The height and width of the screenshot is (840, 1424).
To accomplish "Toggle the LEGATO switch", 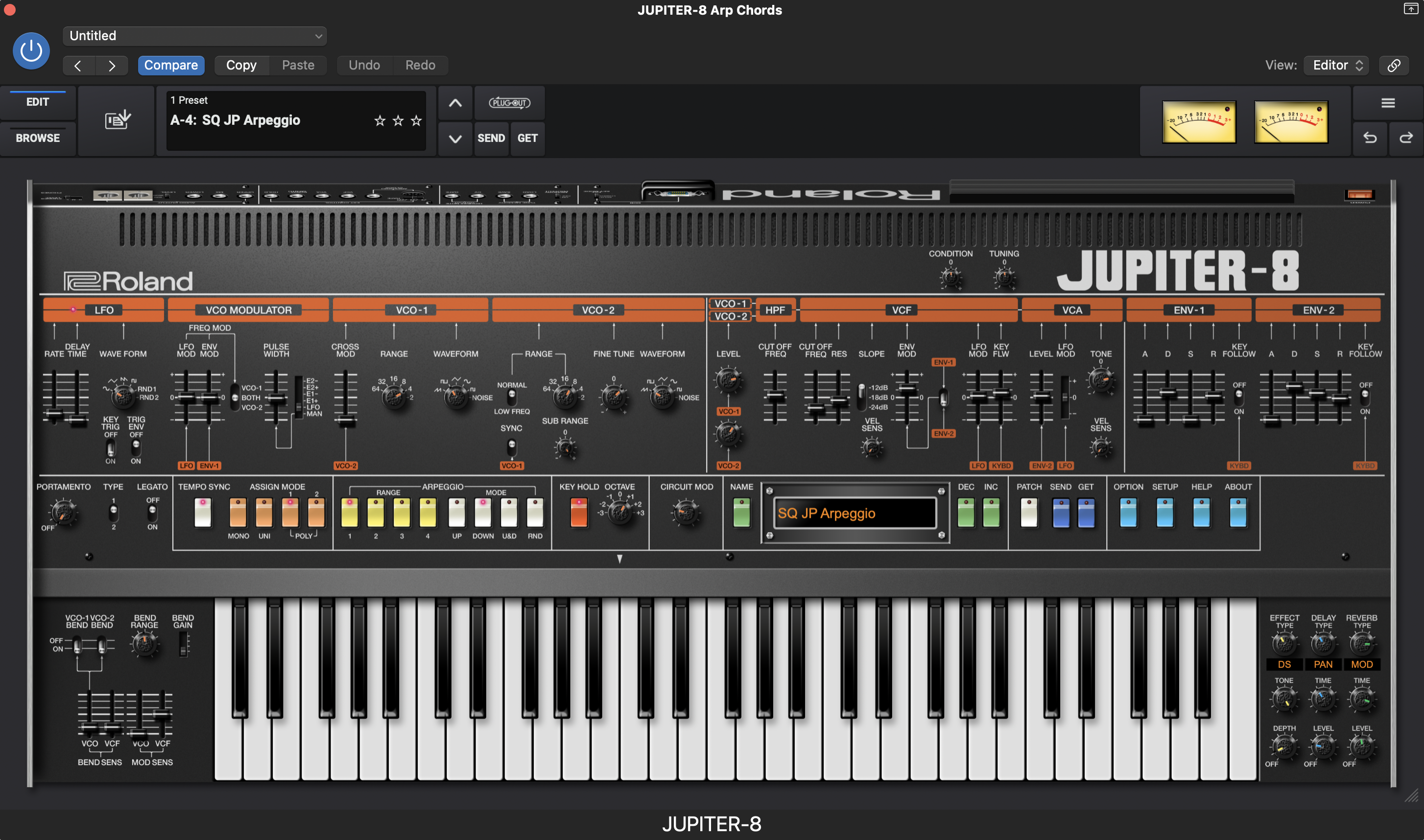I will [x=152, y=513].
